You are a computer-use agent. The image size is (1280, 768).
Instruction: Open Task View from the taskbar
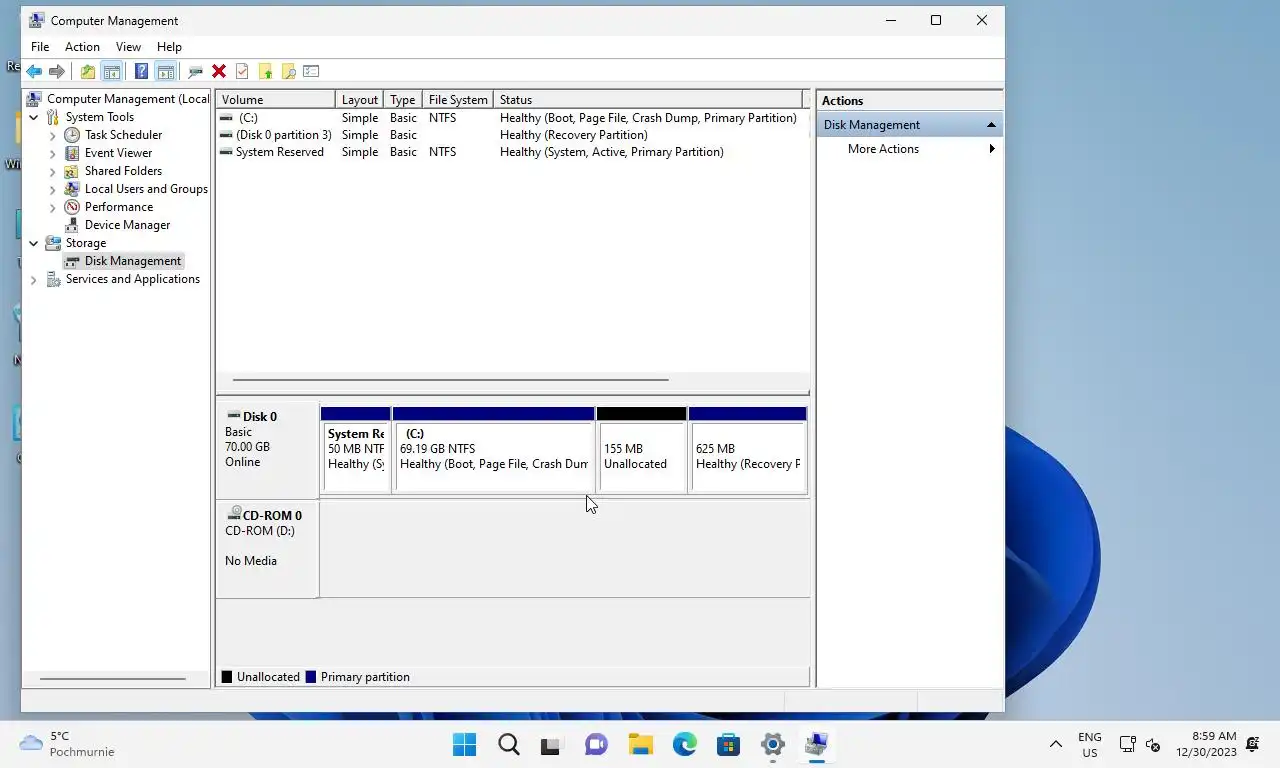(551, 744)
